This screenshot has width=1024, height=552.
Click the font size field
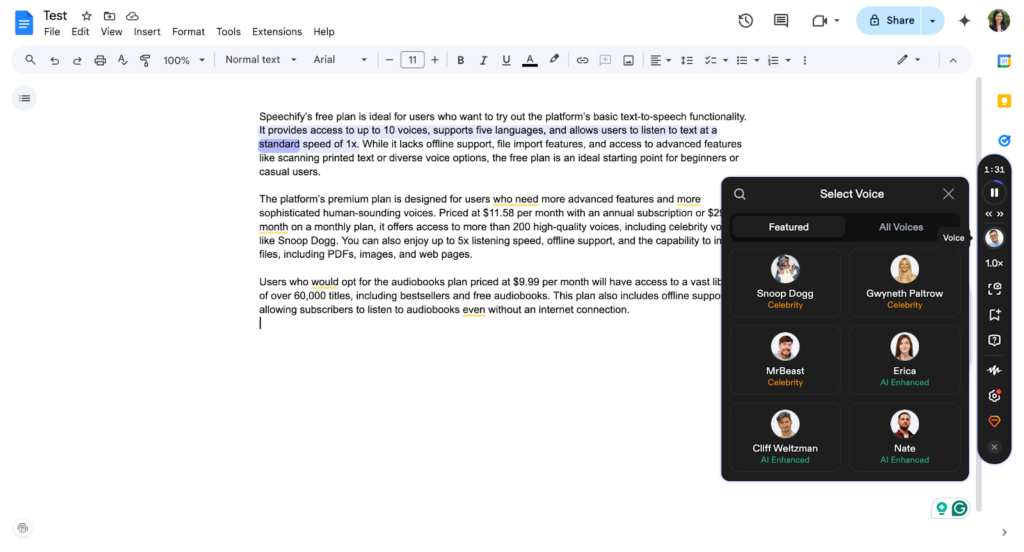412,60
